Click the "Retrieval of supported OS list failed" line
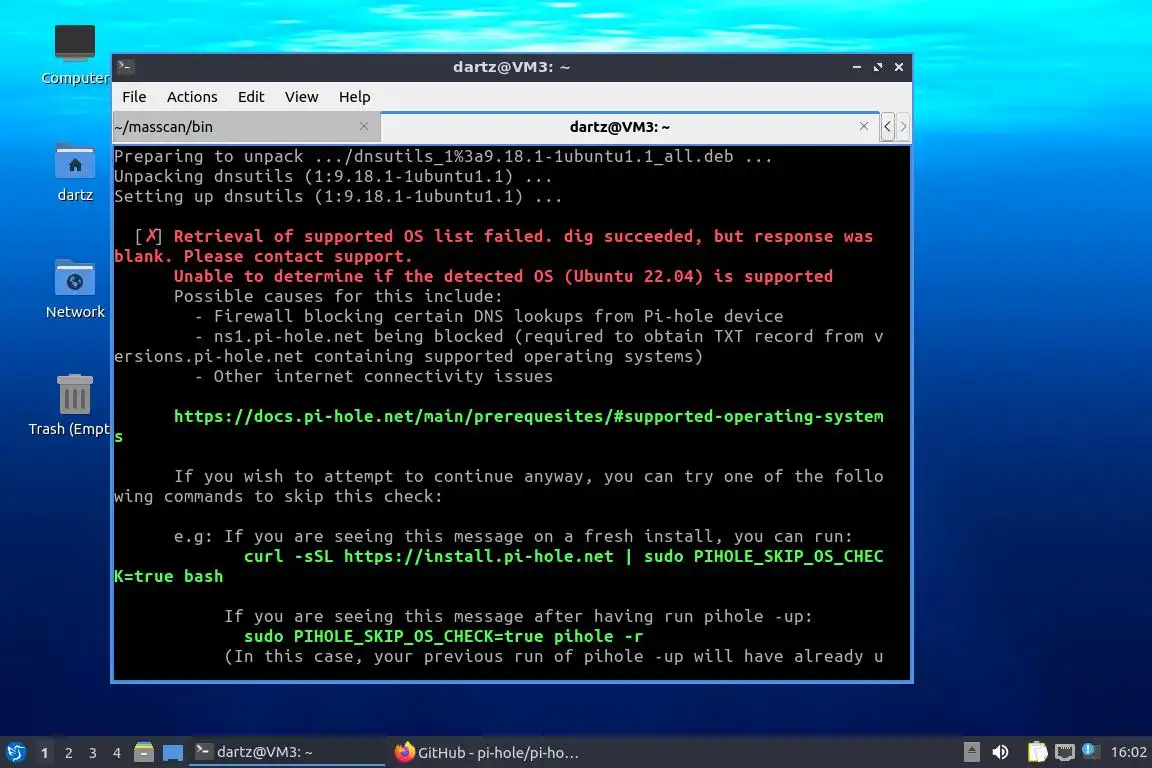This screenshot has height=768, width=1152. [523, 237]
